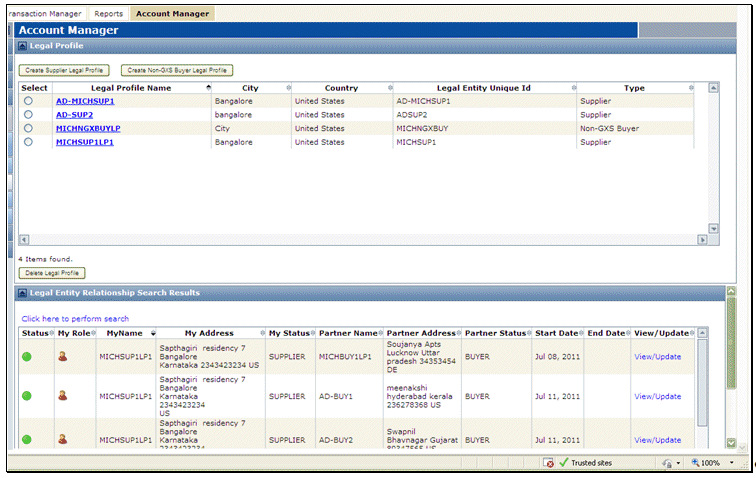Viewport: 756px width, 478px height.
Task: Select the MICHNGXBUYLP radio button
Action: pos(28,129)
